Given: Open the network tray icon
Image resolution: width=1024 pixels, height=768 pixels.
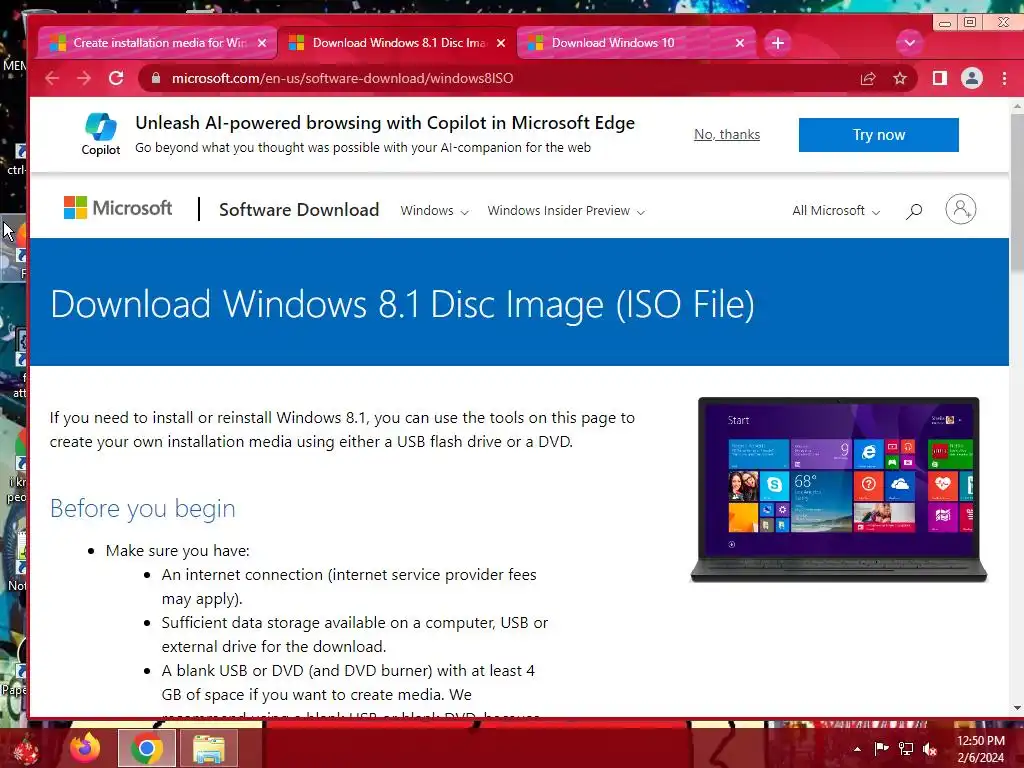Looking at the screenshot, I should (x=906, y=748).
